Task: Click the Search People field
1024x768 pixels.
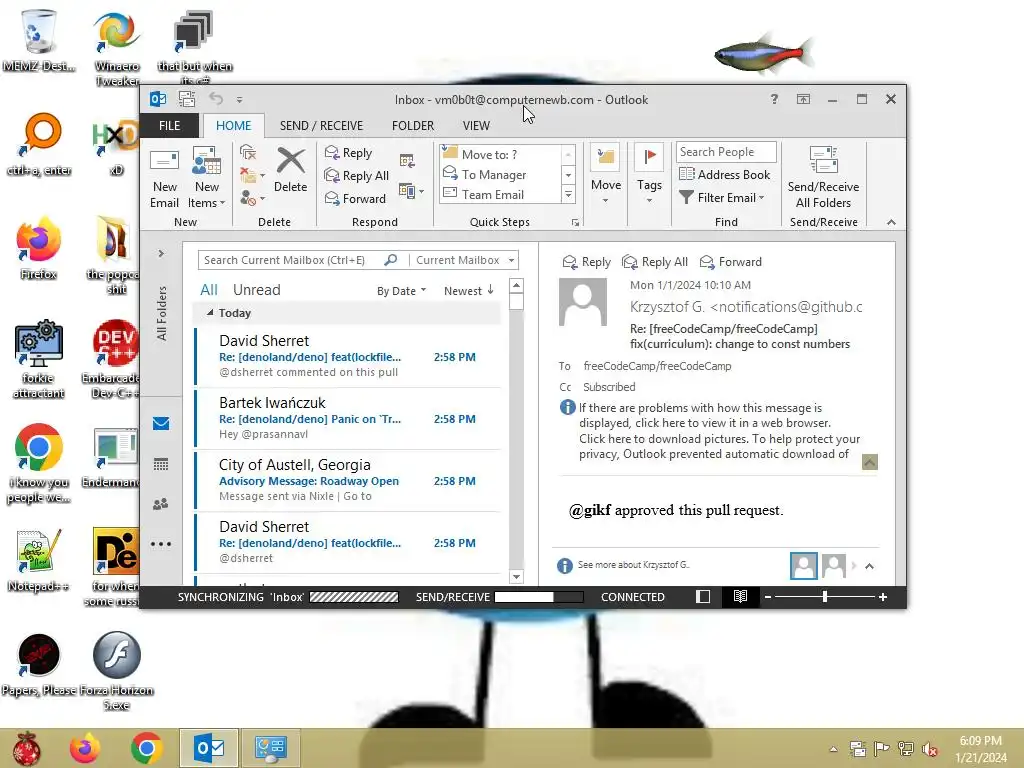Action: pyautogui.click(x=726, y=152)
